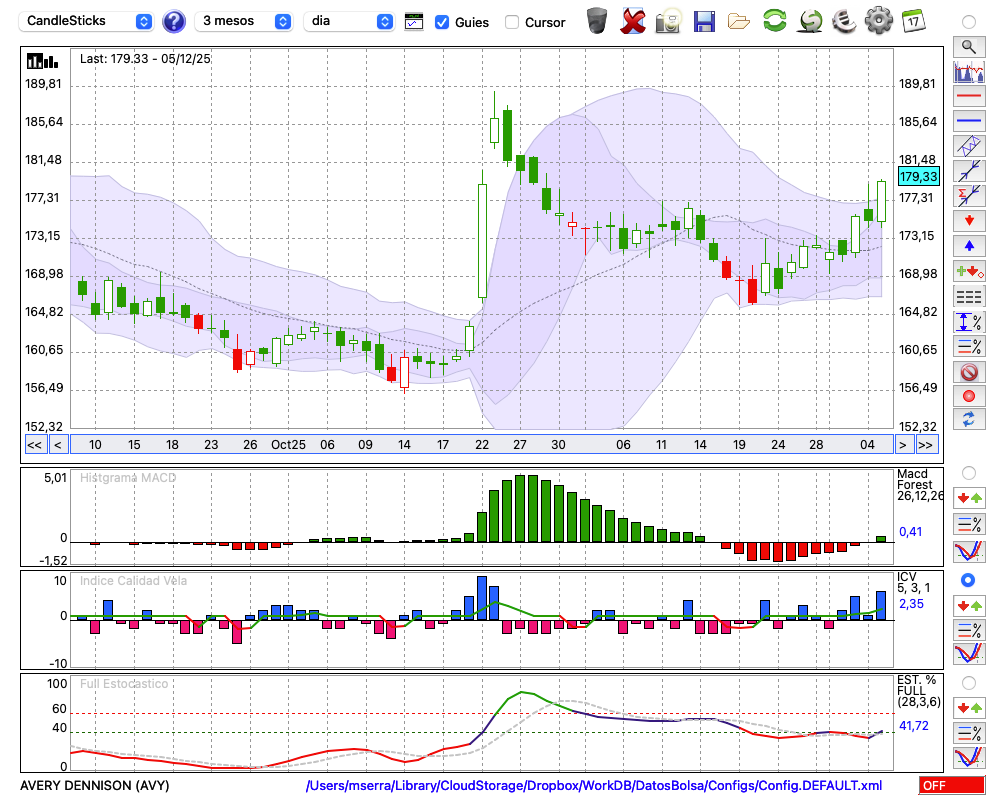Click the red OFF button
Screen dimensions: 1000x800
951,786
